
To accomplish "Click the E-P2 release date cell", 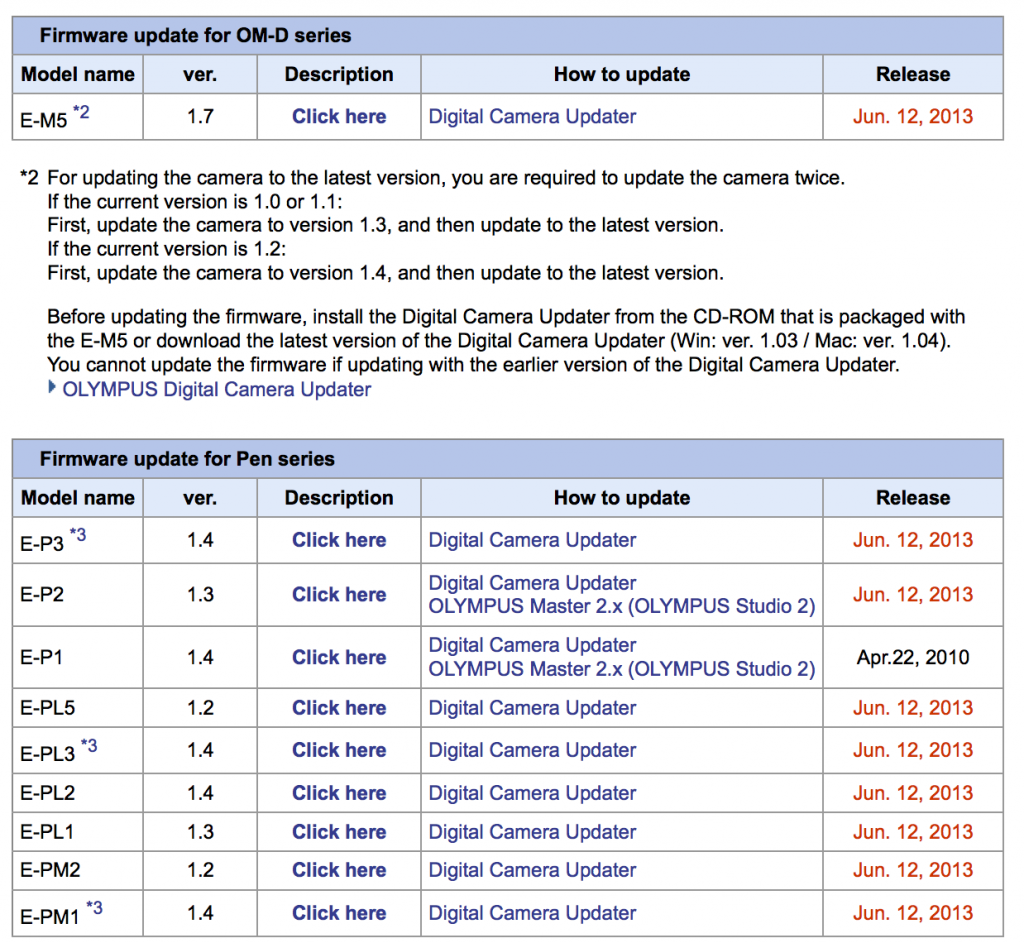I will pos(913,594).
